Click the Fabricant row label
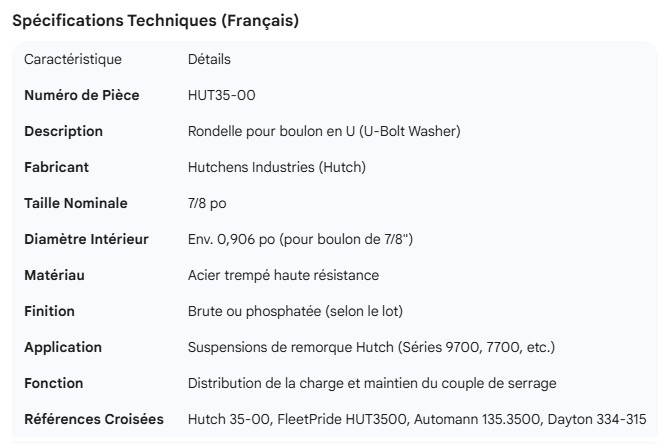This screenshot has width=668, height=444. tap(56, 167)
